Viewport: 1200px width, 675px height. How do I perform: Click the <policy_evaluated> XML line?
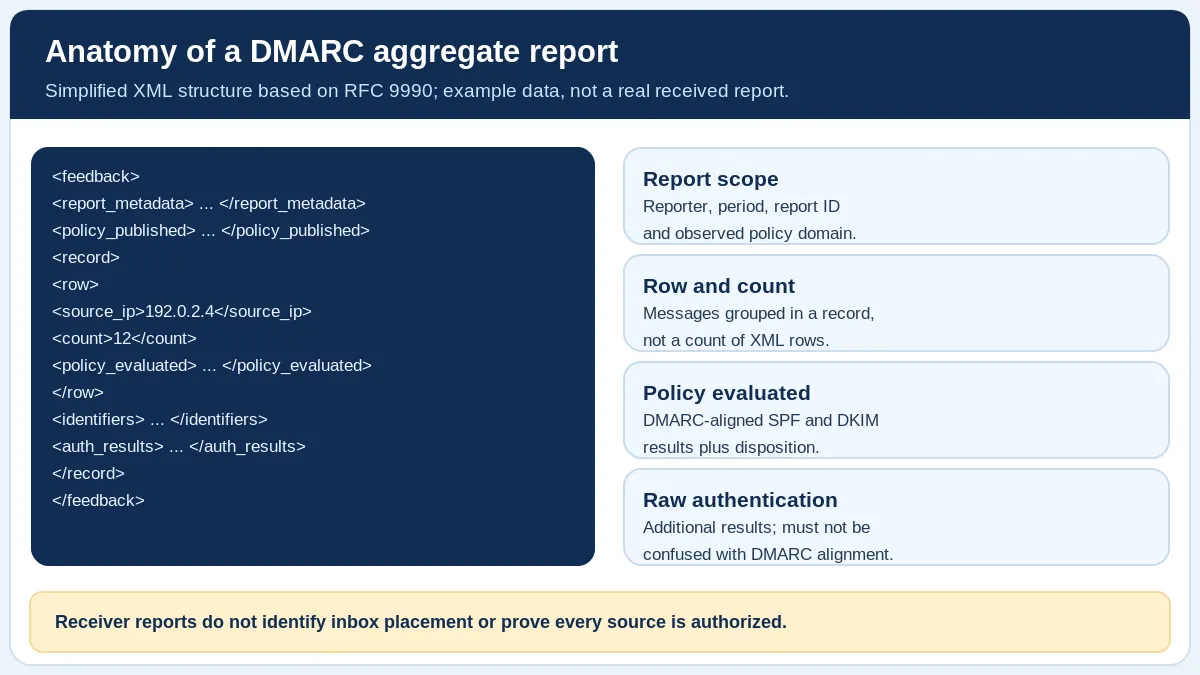pyautogui.click(x=212, y=366)
